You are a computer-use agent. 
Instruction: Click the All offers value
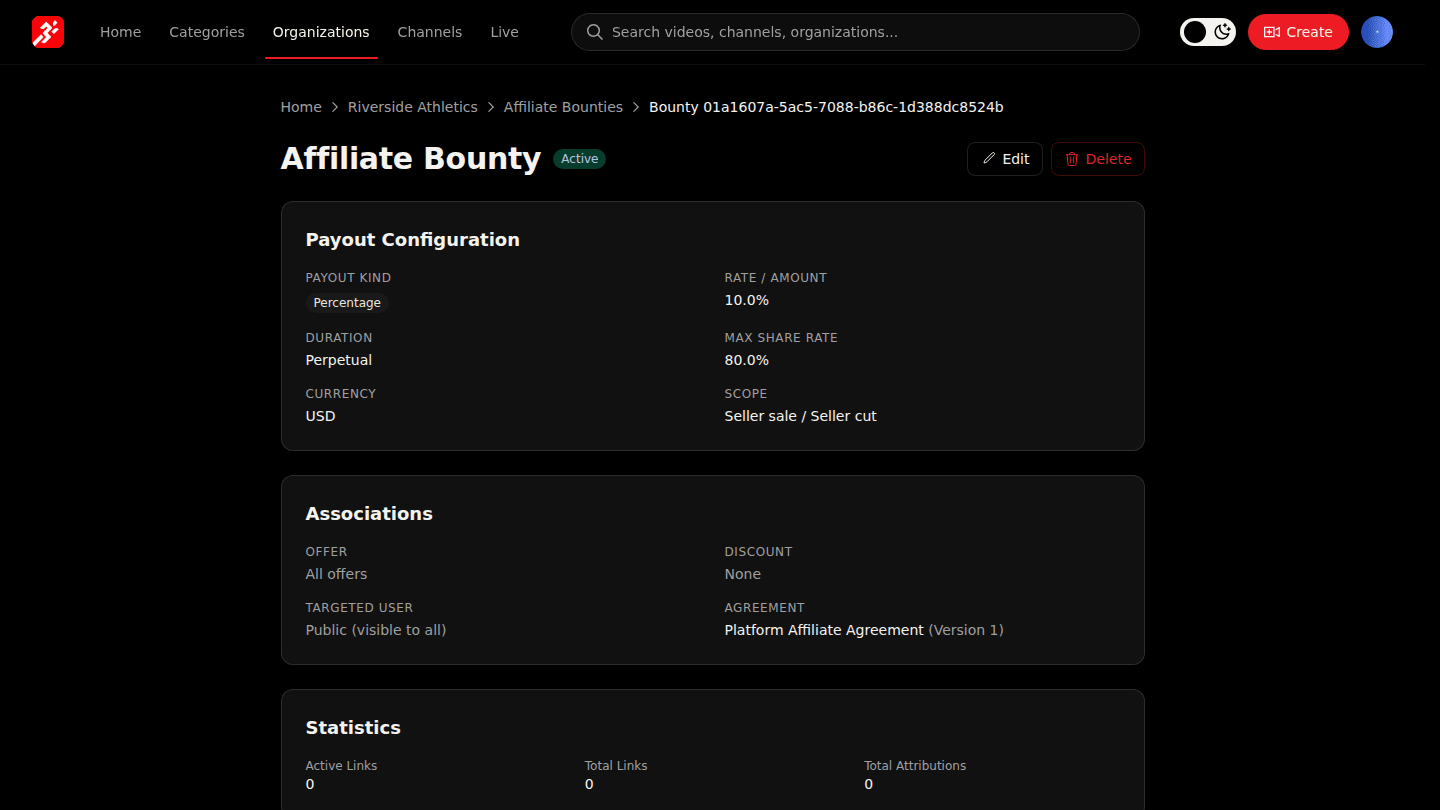[336, 574]
